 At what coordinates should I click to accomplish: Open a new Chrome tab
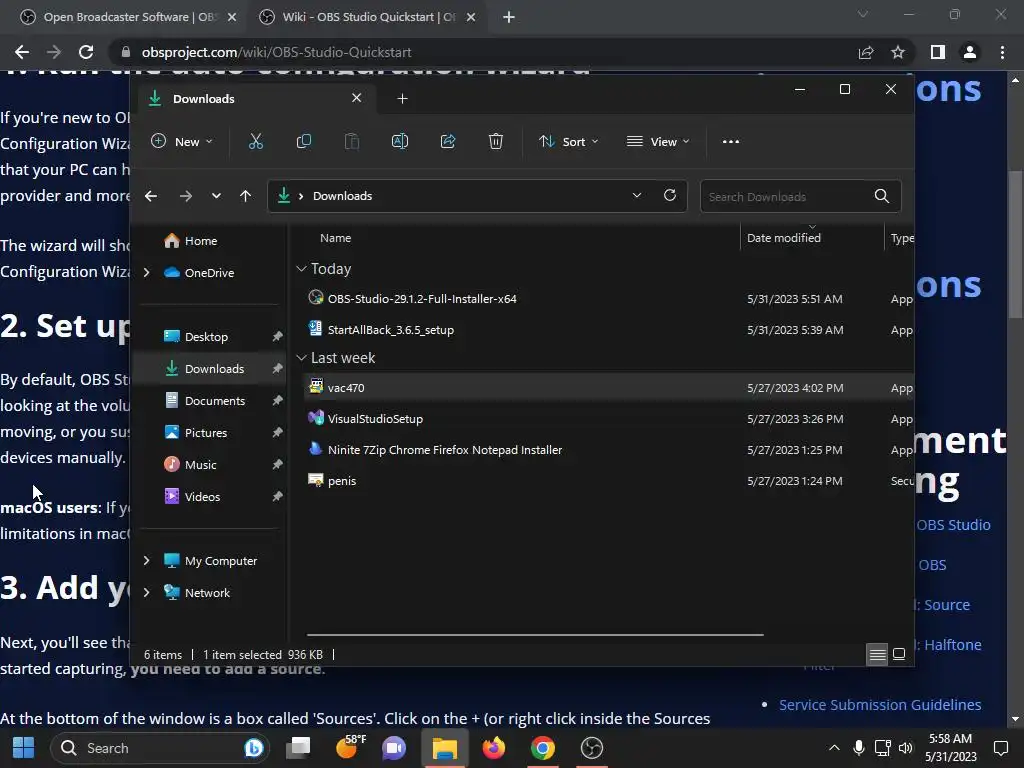pos(509,18)
